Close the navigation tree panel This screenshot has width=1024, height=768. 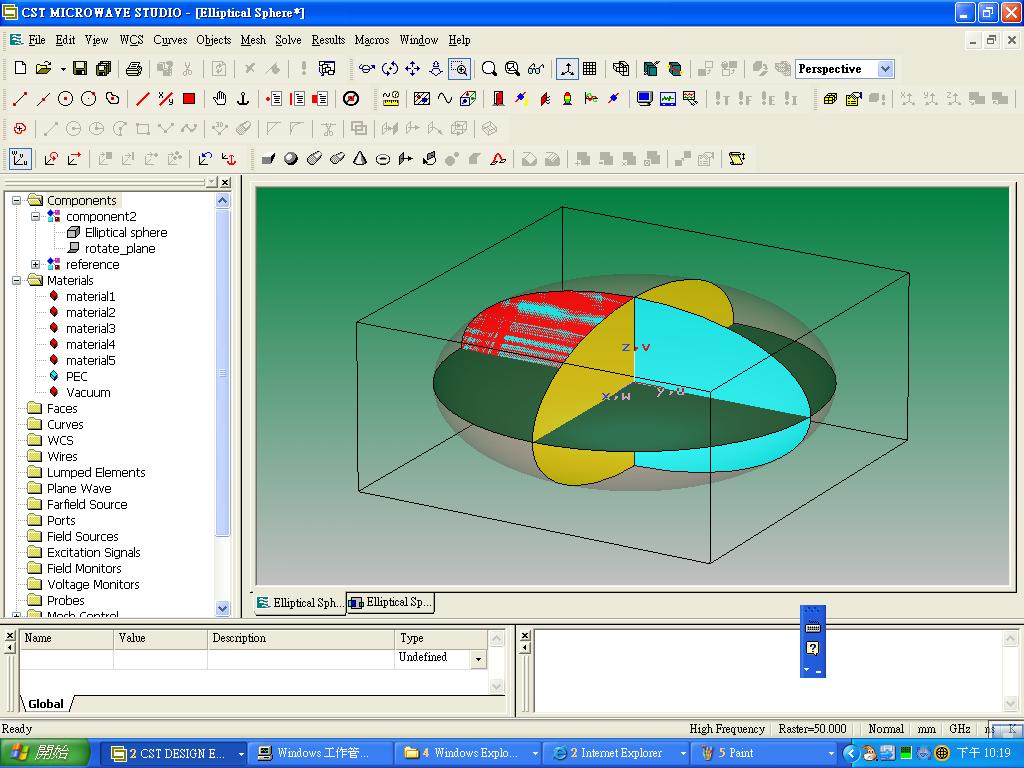pos(225,182)
